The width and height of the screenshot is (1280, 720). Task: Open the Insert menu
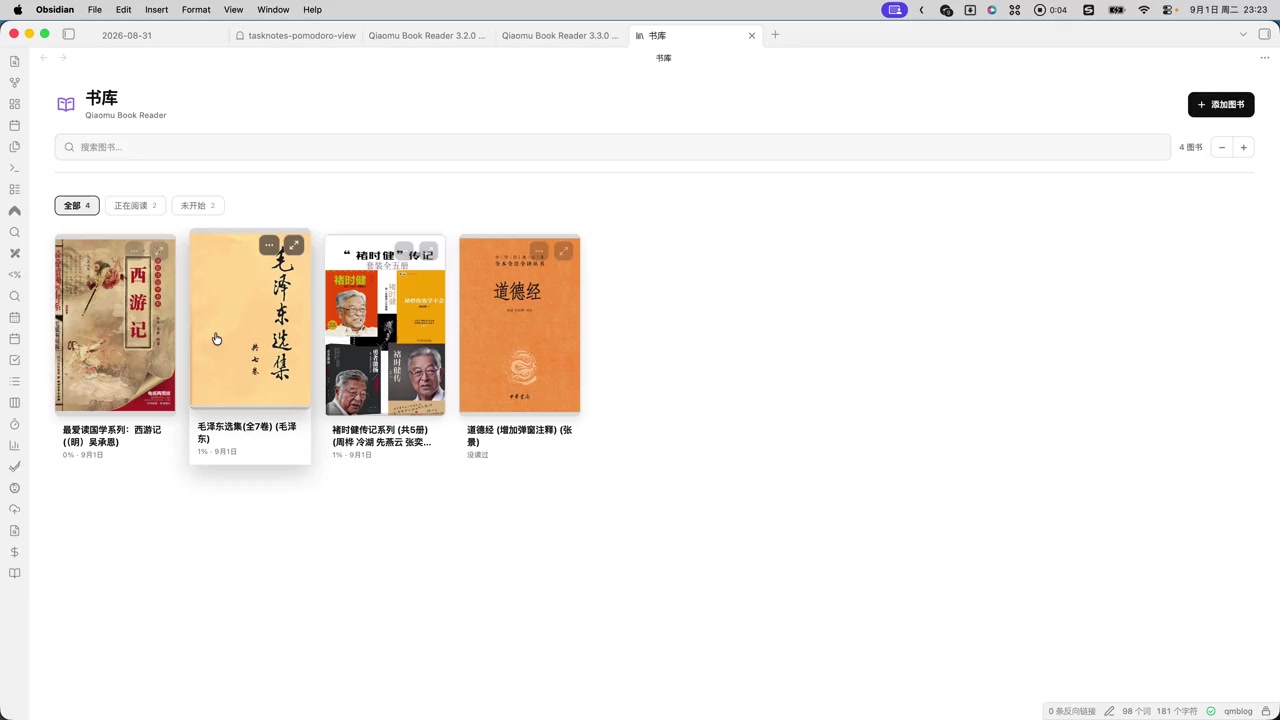coord(156,10)
